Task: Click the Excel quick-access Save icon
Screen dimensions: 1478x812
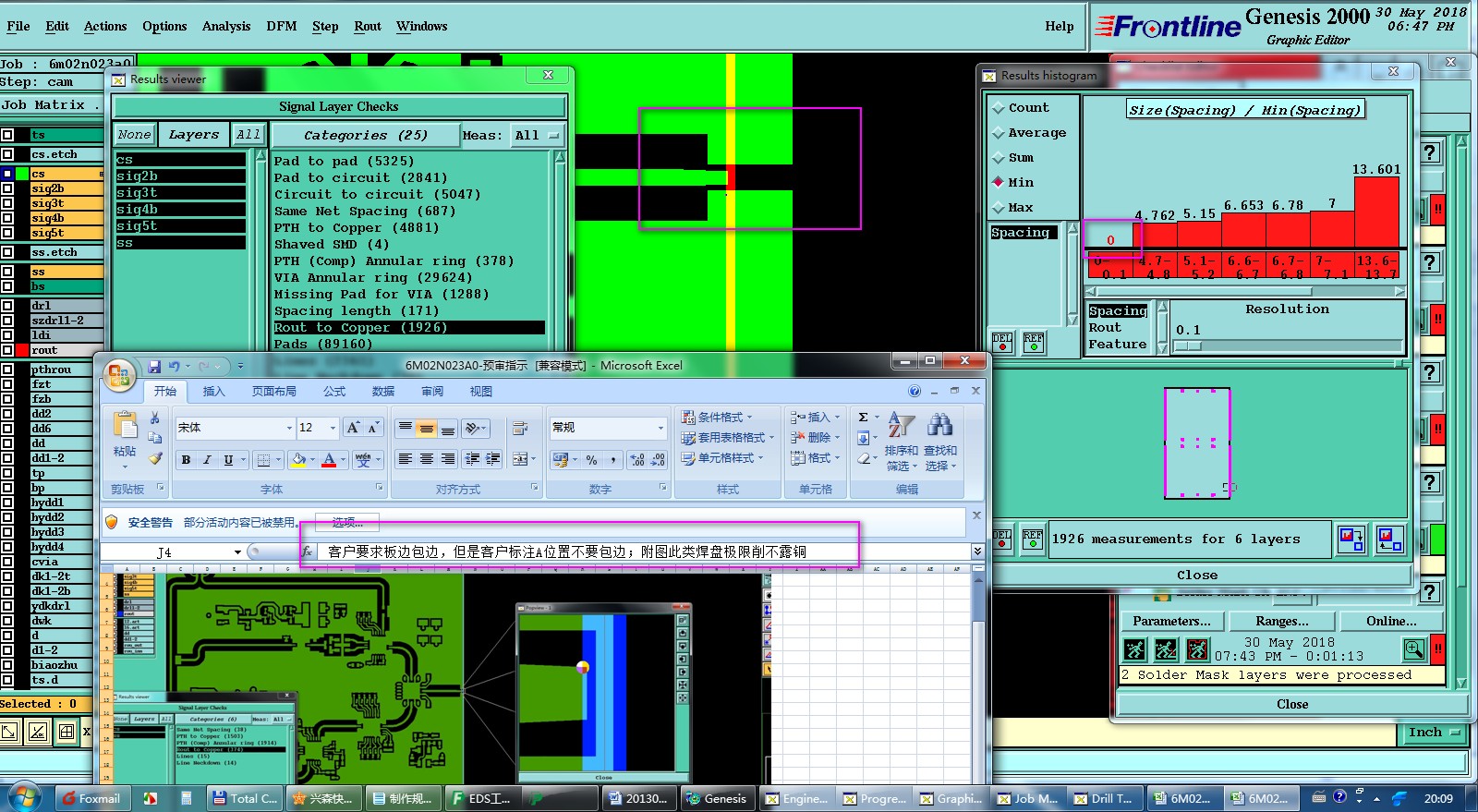Action: point(154,367)
